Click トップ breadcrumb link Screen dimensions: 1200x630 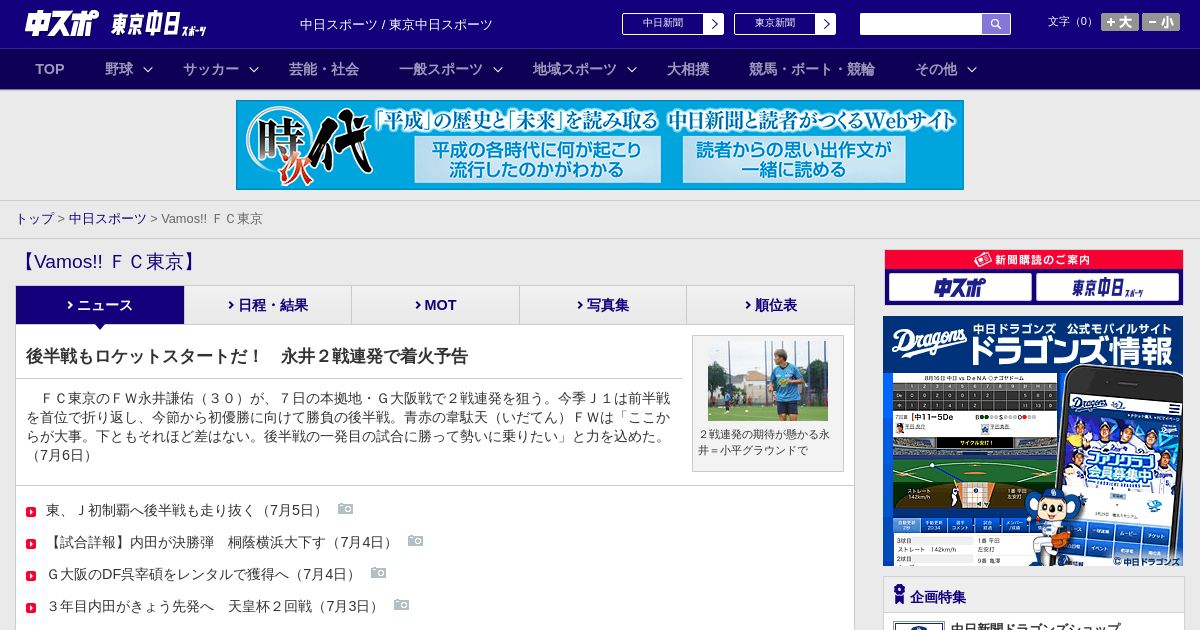tap(34, 218)
